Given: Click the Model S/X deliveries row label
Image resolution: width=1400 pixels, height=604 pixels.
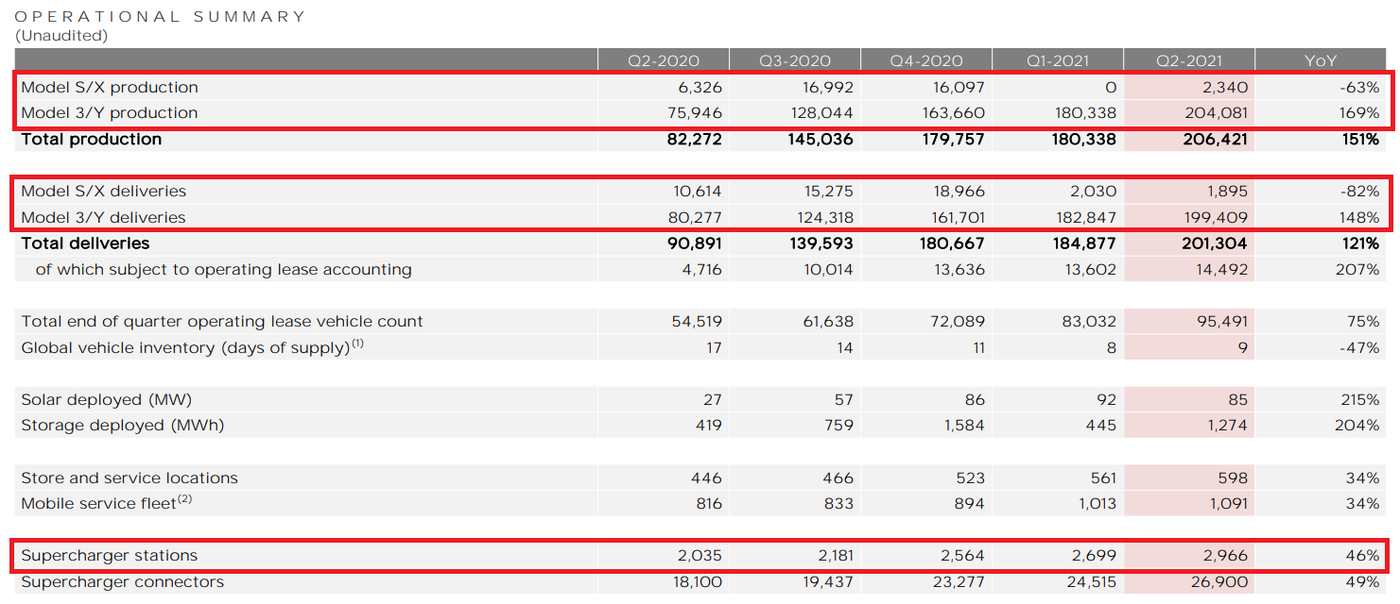Looking at the screenshot, I should pyautogui.click(x=104, y=191).
